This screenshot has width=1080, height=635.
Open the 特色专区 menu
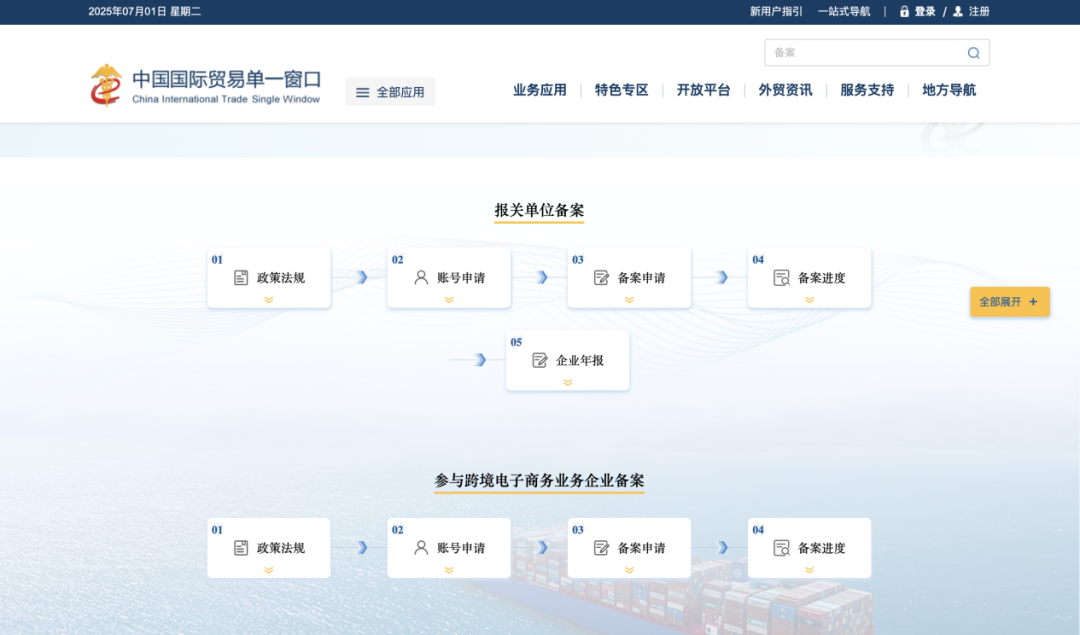coord(621,89)
